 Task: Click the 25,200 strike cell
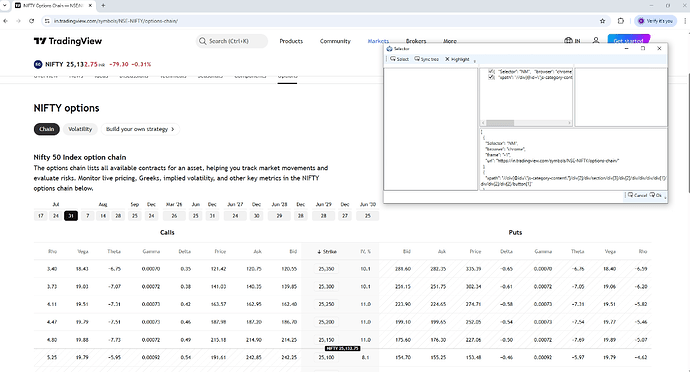pos(327,322)
